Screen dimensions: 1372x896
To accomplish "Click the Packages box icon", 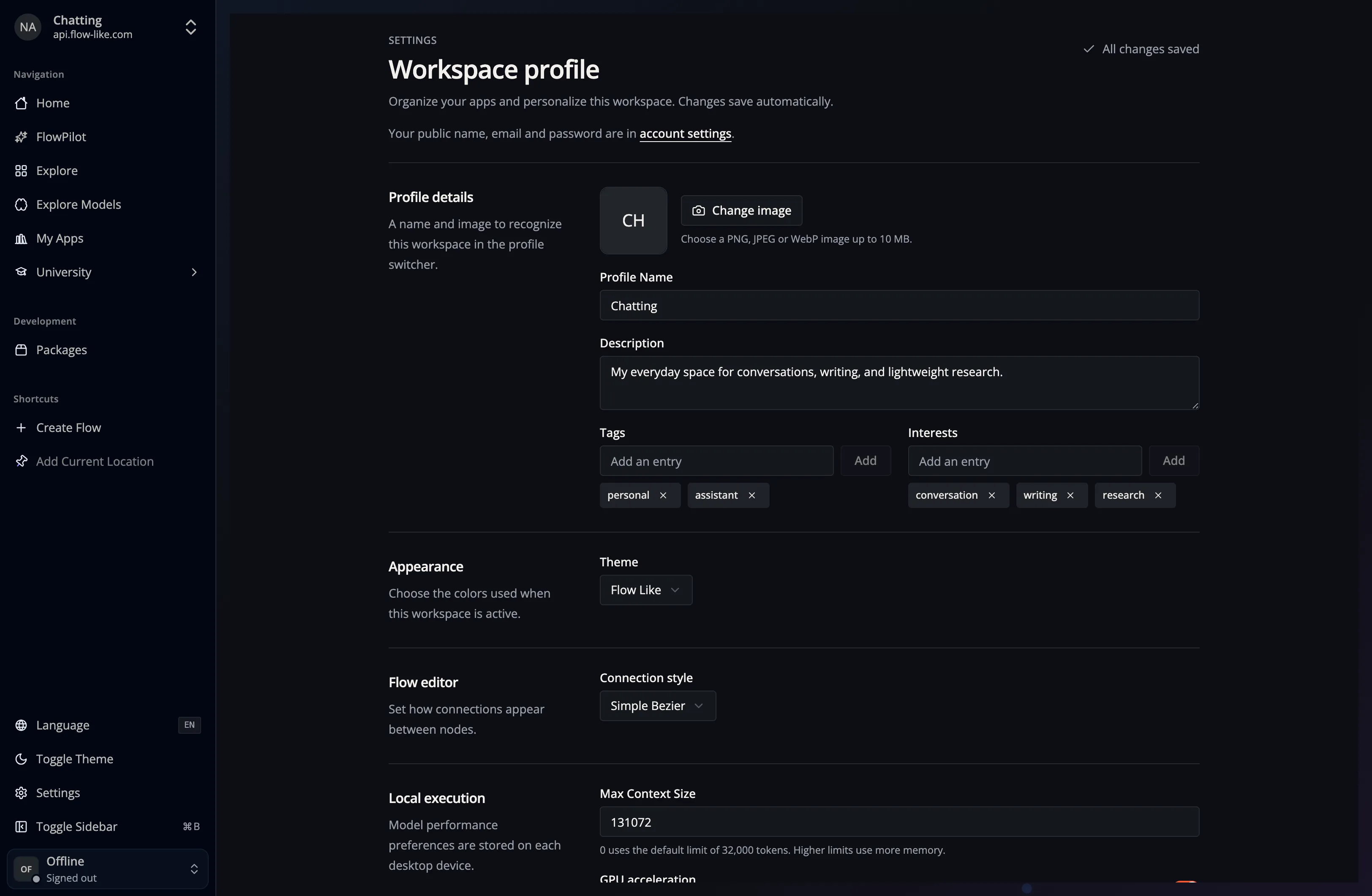I will tap(21, 350).
